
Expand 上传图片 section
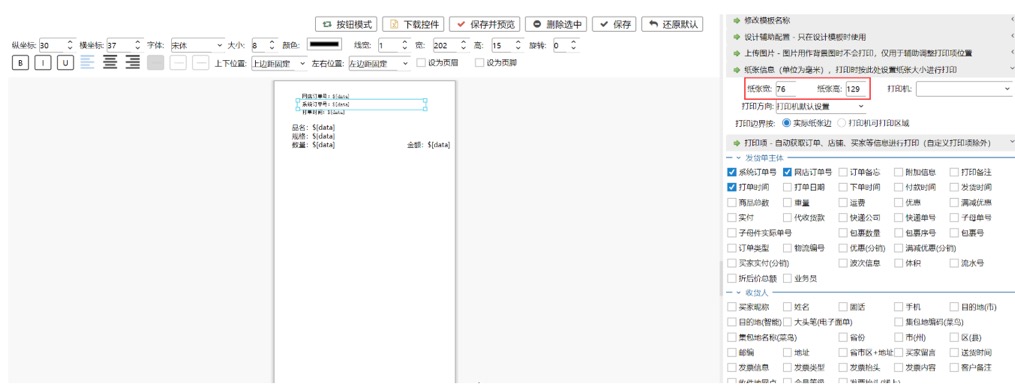tap(871, 53)
